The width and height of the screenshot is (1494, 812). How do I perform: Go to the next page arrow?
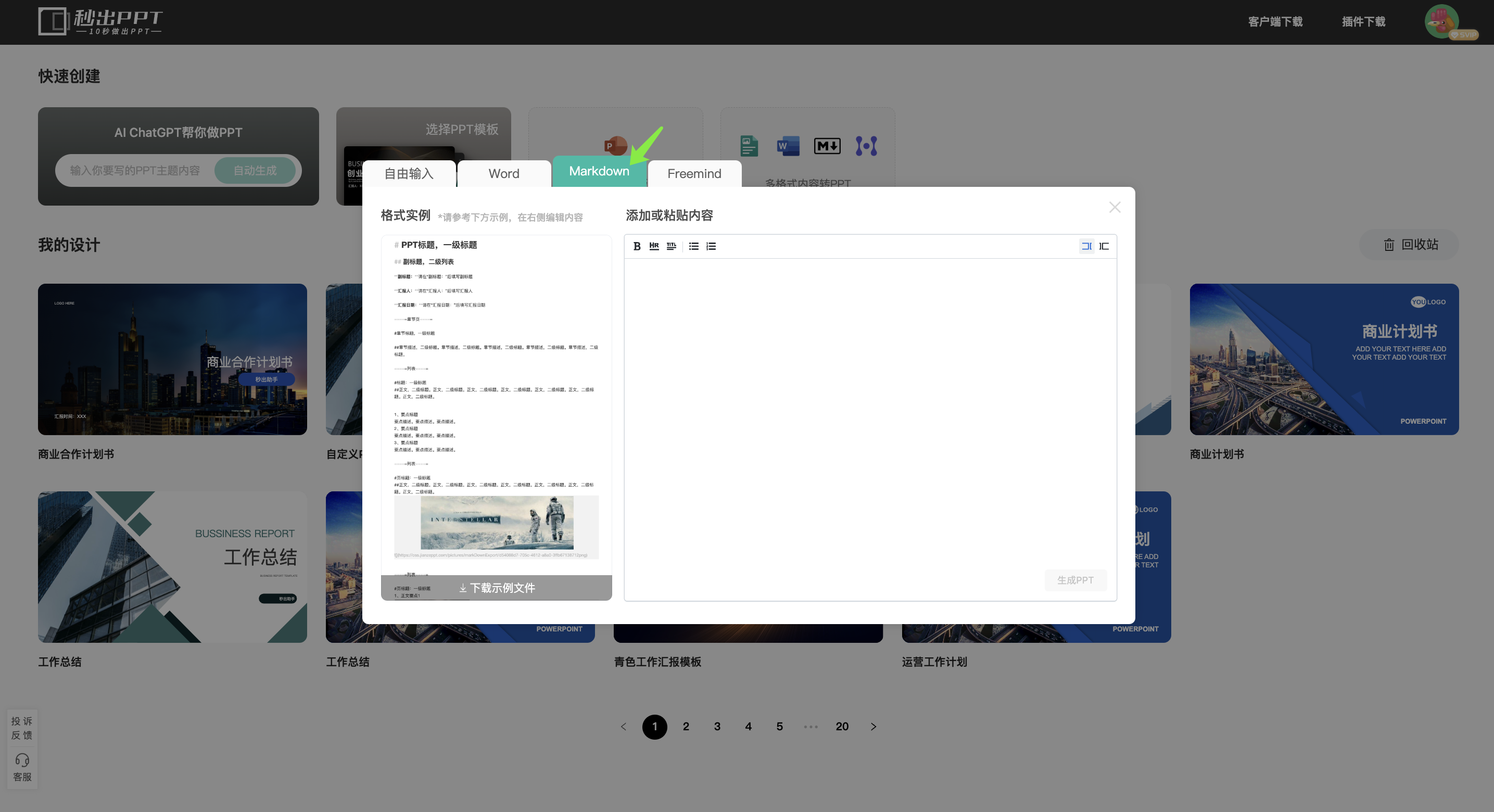pos(873,727)
